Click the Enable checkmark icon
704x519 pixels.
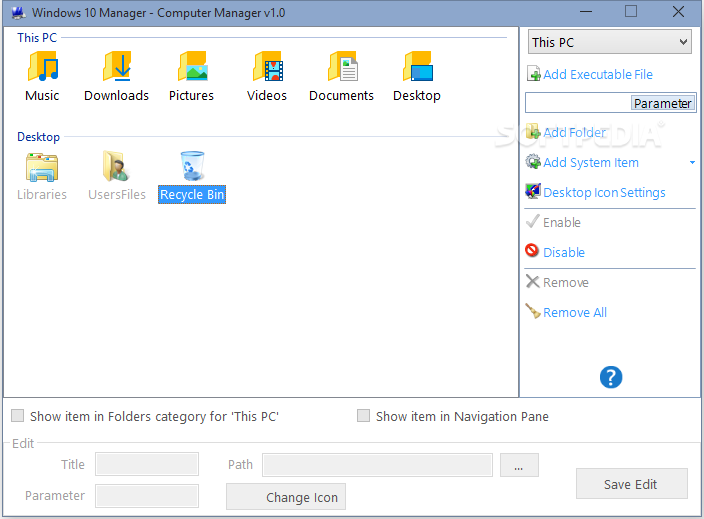coord(532,221)
